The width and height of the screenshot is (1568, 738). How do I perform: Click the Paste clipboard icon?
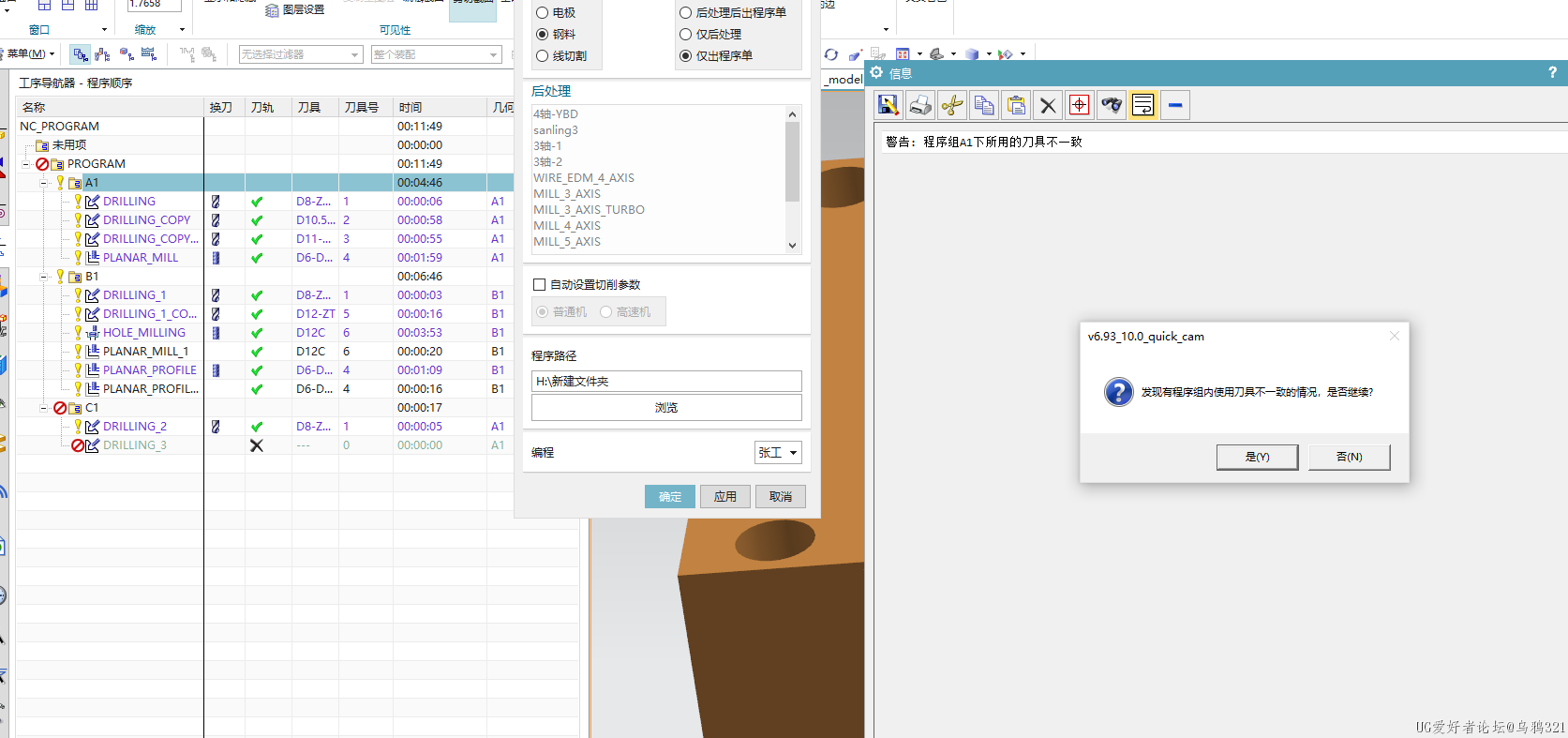(x=1016, y=105)
